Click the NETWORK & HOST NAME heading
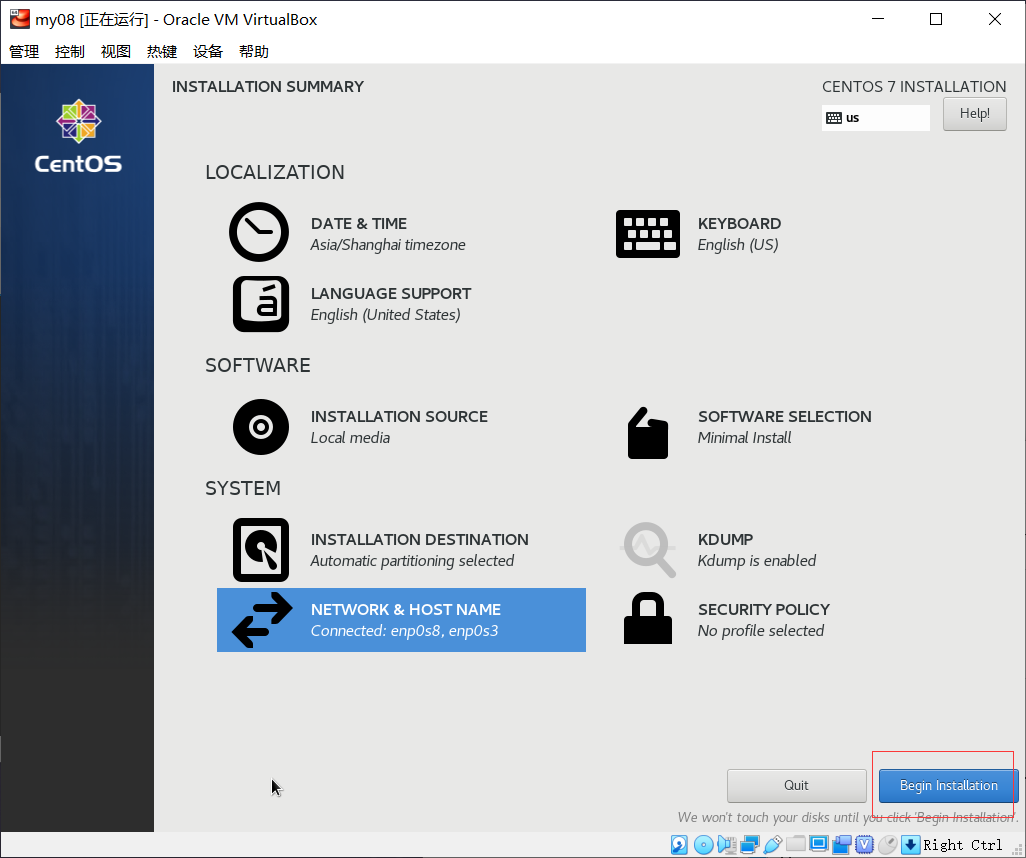 [x=406, y=610]
